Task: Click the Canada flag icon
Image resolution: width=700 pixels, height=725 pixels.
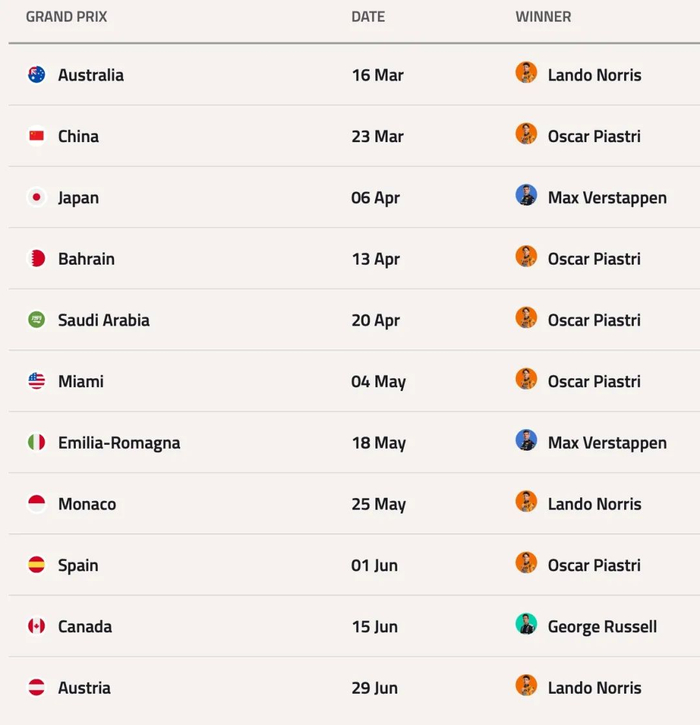Action: 37,627
